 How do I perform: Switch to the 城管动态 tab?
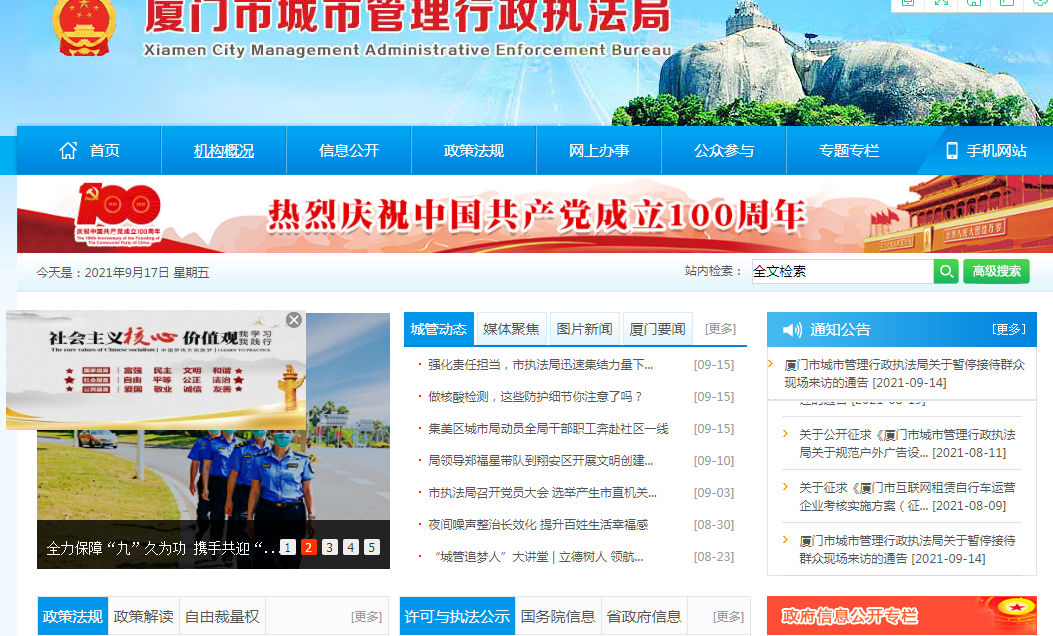click(x=439, y=329)
